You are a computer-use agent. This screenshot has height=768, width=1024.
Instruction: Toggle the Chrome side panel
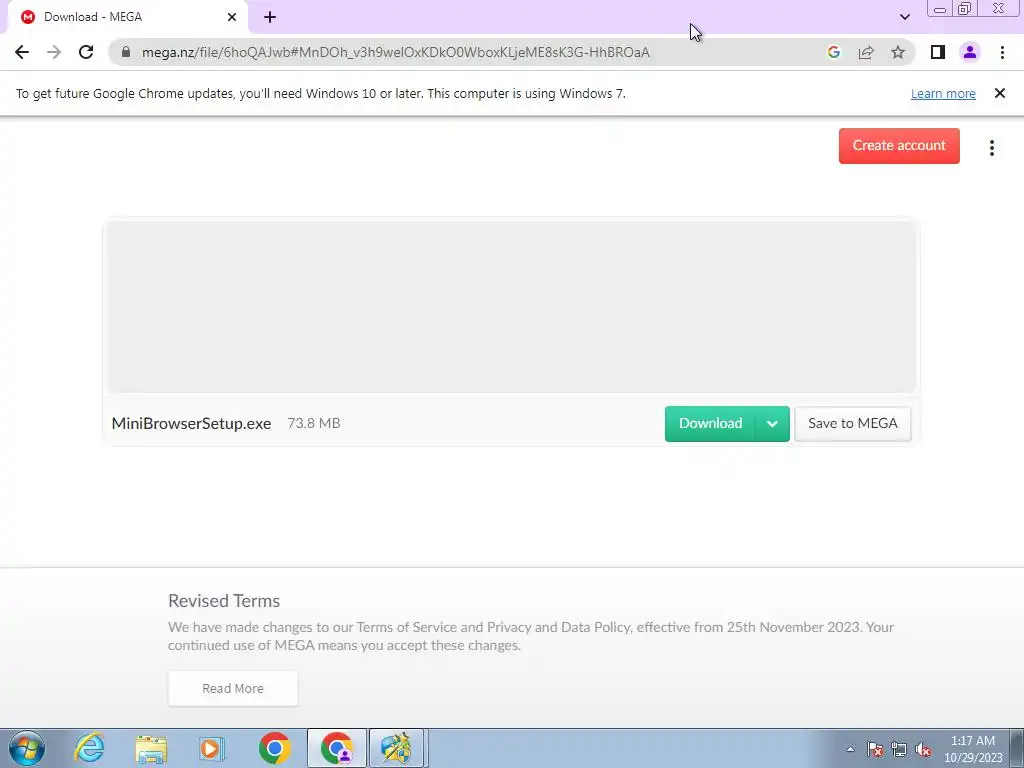point(938,52)
